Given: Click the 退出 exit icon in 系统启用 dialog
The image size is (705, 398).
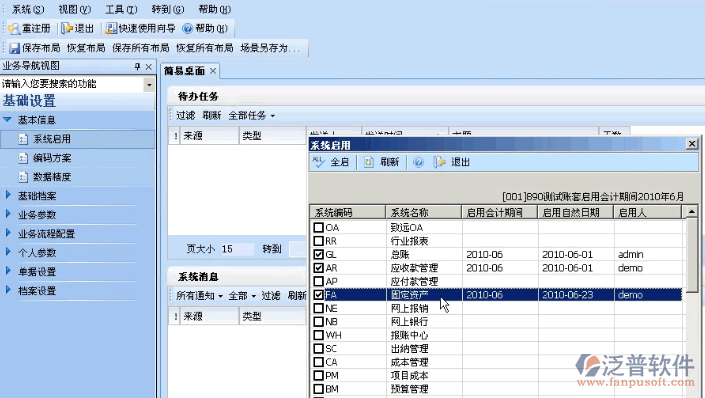Looking at the screenshot, I should point(440,162).
